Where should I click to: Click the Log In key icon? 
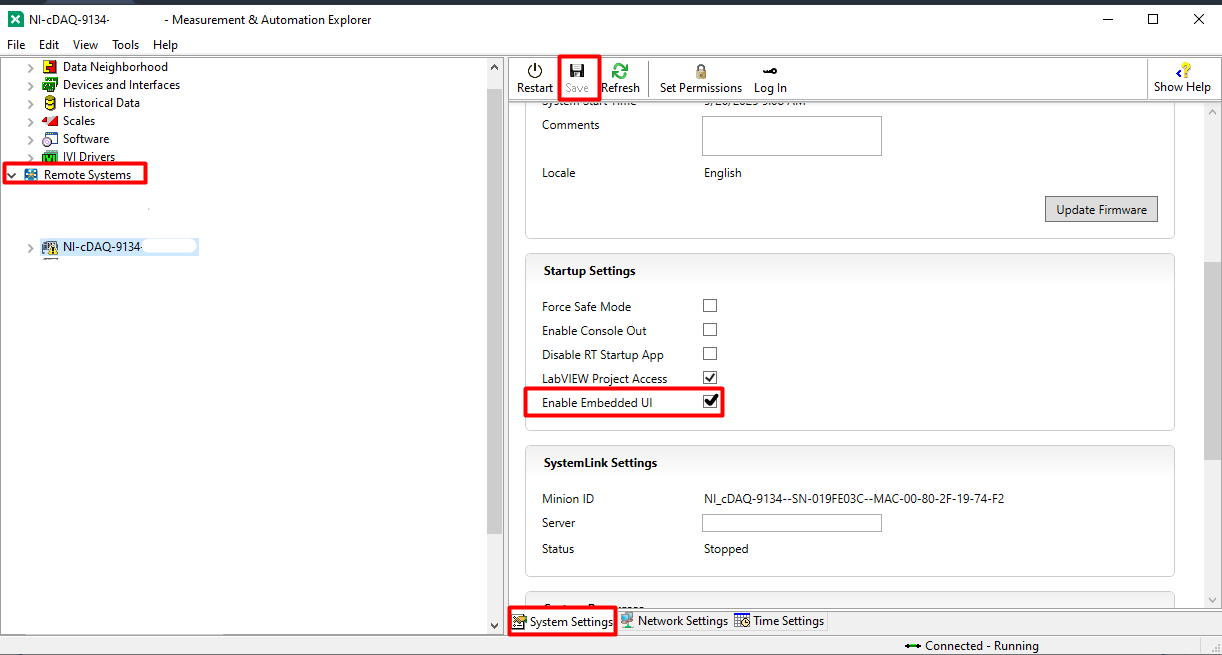[x=770, y=71]
